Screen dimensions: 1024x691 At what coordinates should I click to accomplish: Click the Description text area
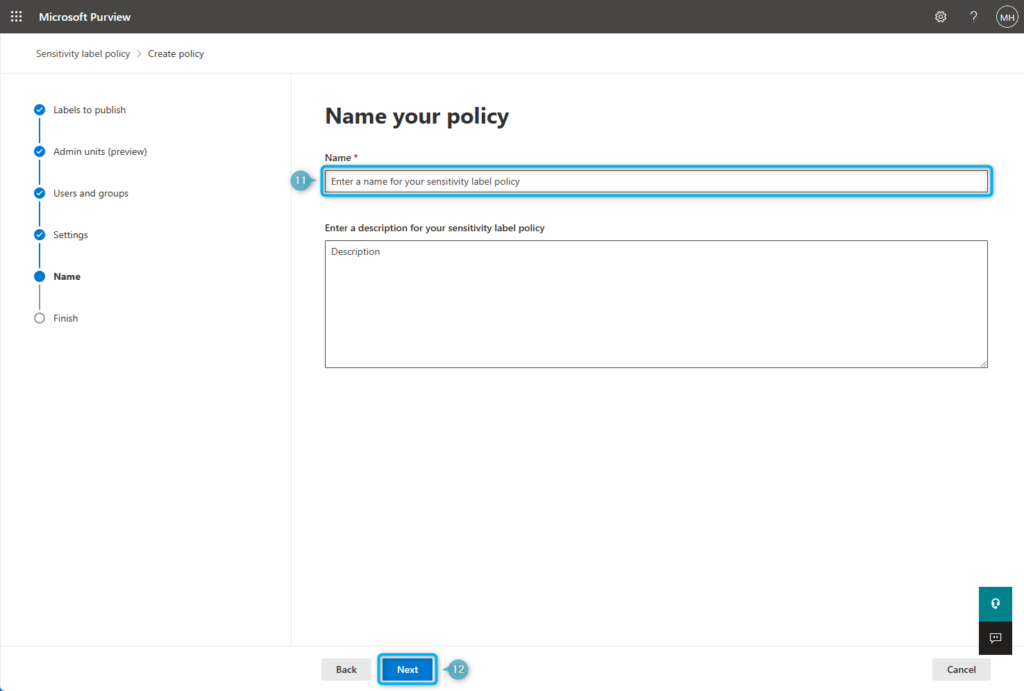[x=656, y=300]
